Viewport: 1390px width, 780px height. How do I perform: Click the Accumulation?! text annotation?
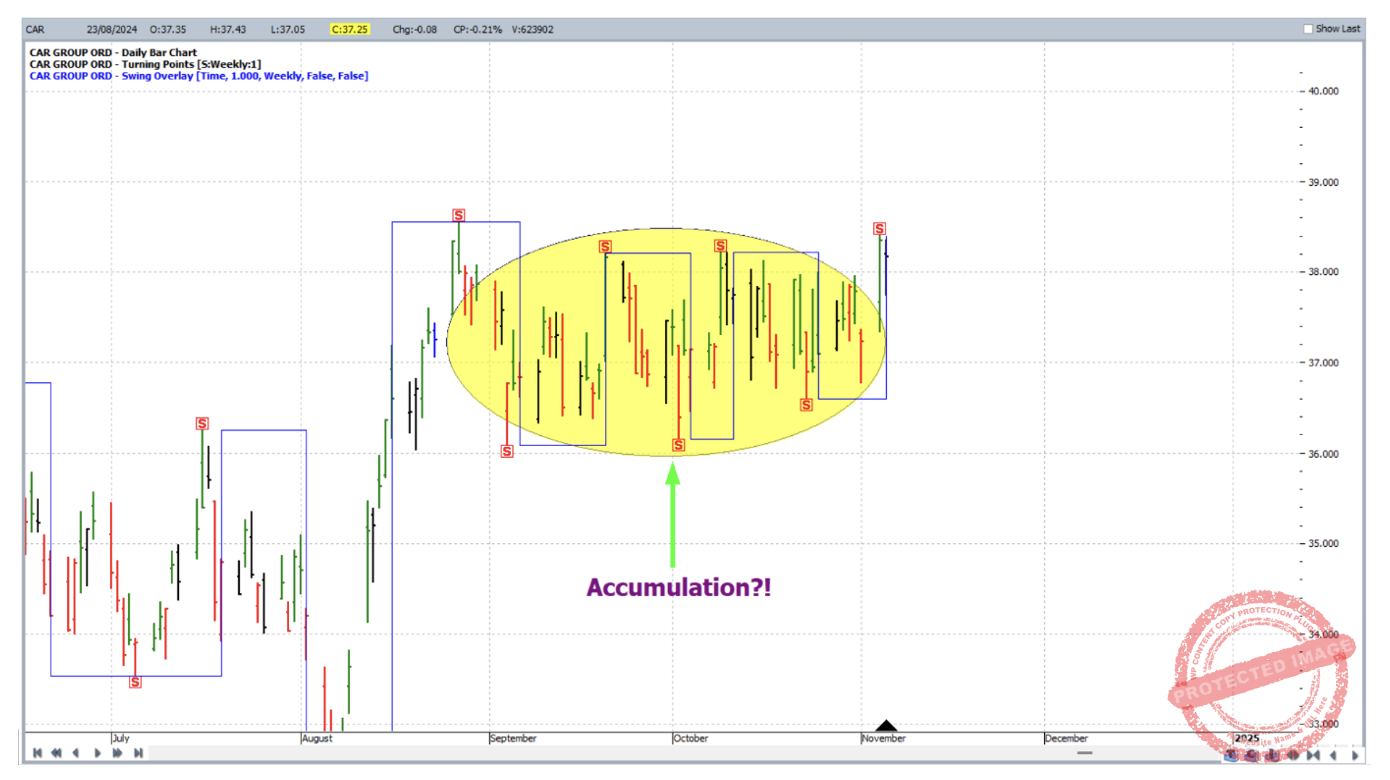pyautogui.click(x=678, y=587)
